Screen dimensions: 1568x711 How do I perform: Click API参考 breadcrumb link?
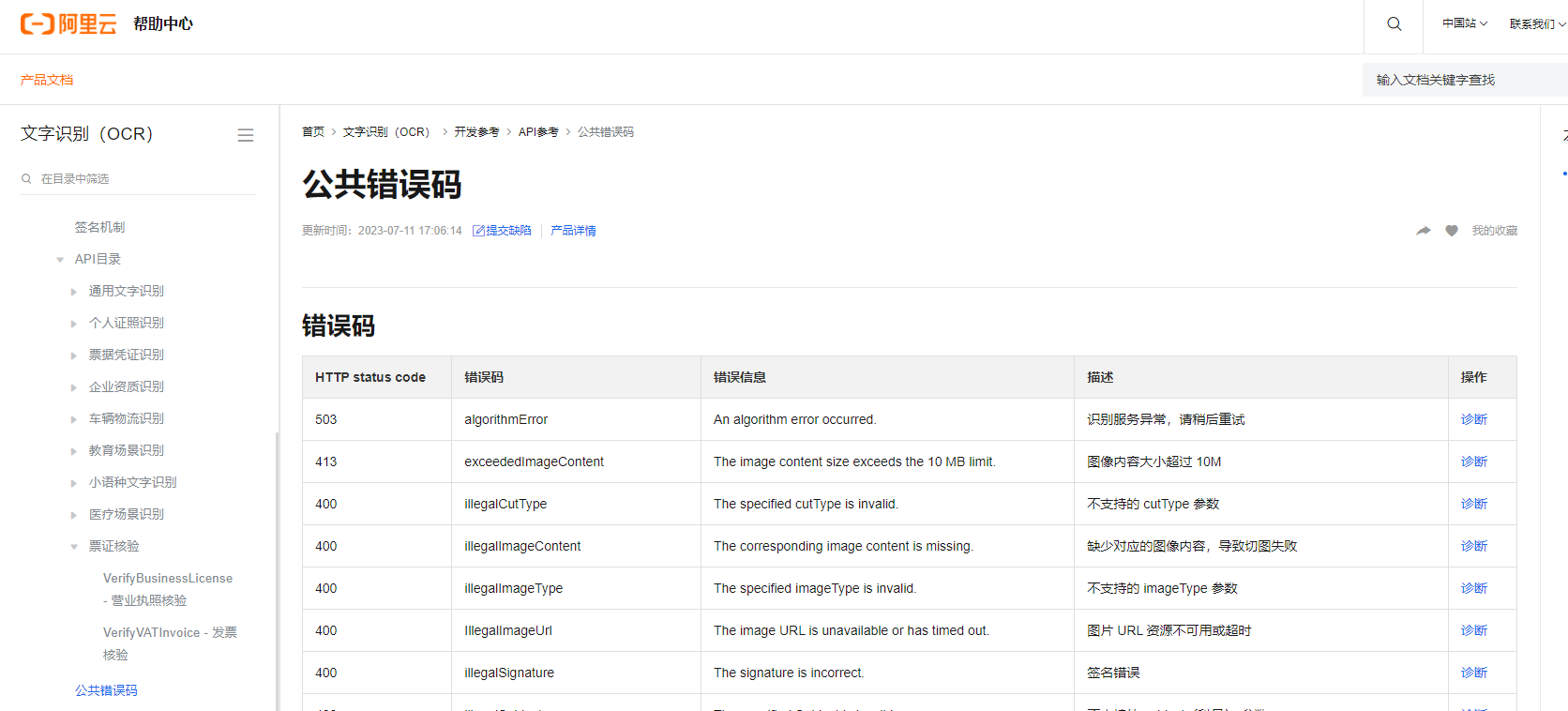(538, 132)
